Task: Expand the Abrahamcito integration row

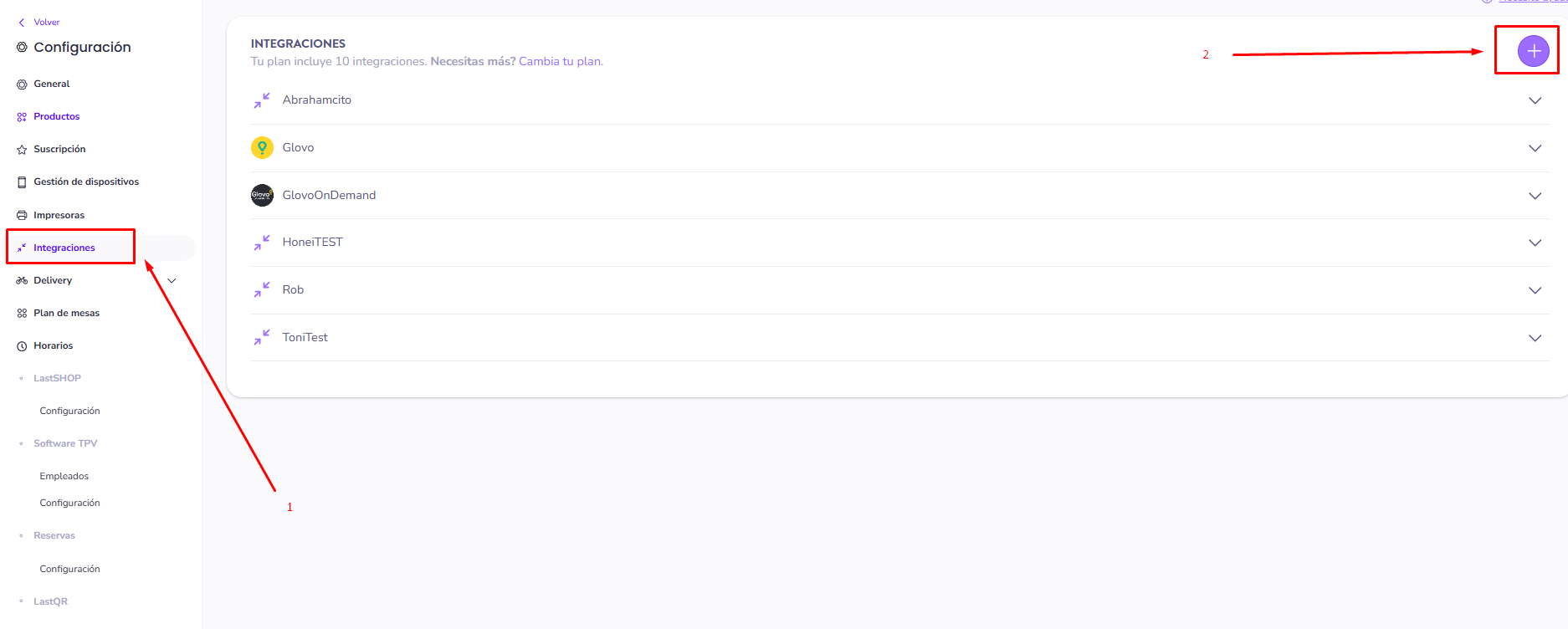Action: click(1535, 100)
